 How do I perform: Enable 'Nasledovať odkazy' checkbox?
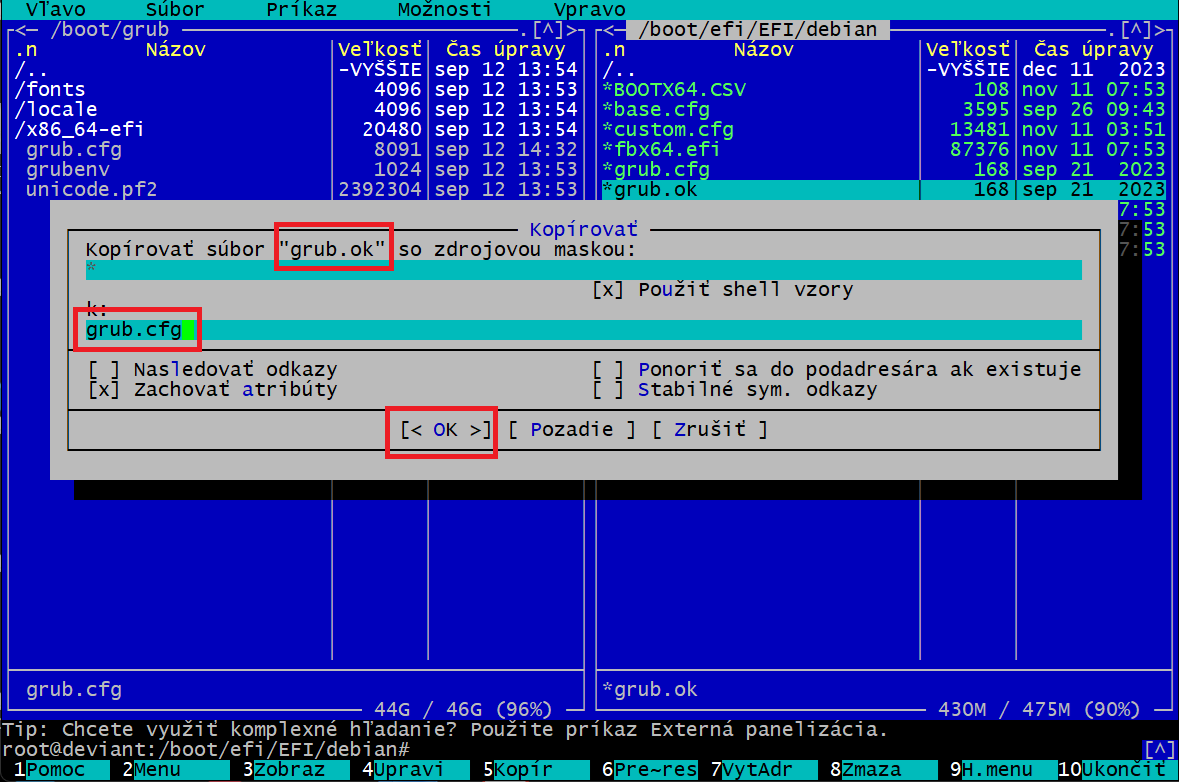pos(103,370)
